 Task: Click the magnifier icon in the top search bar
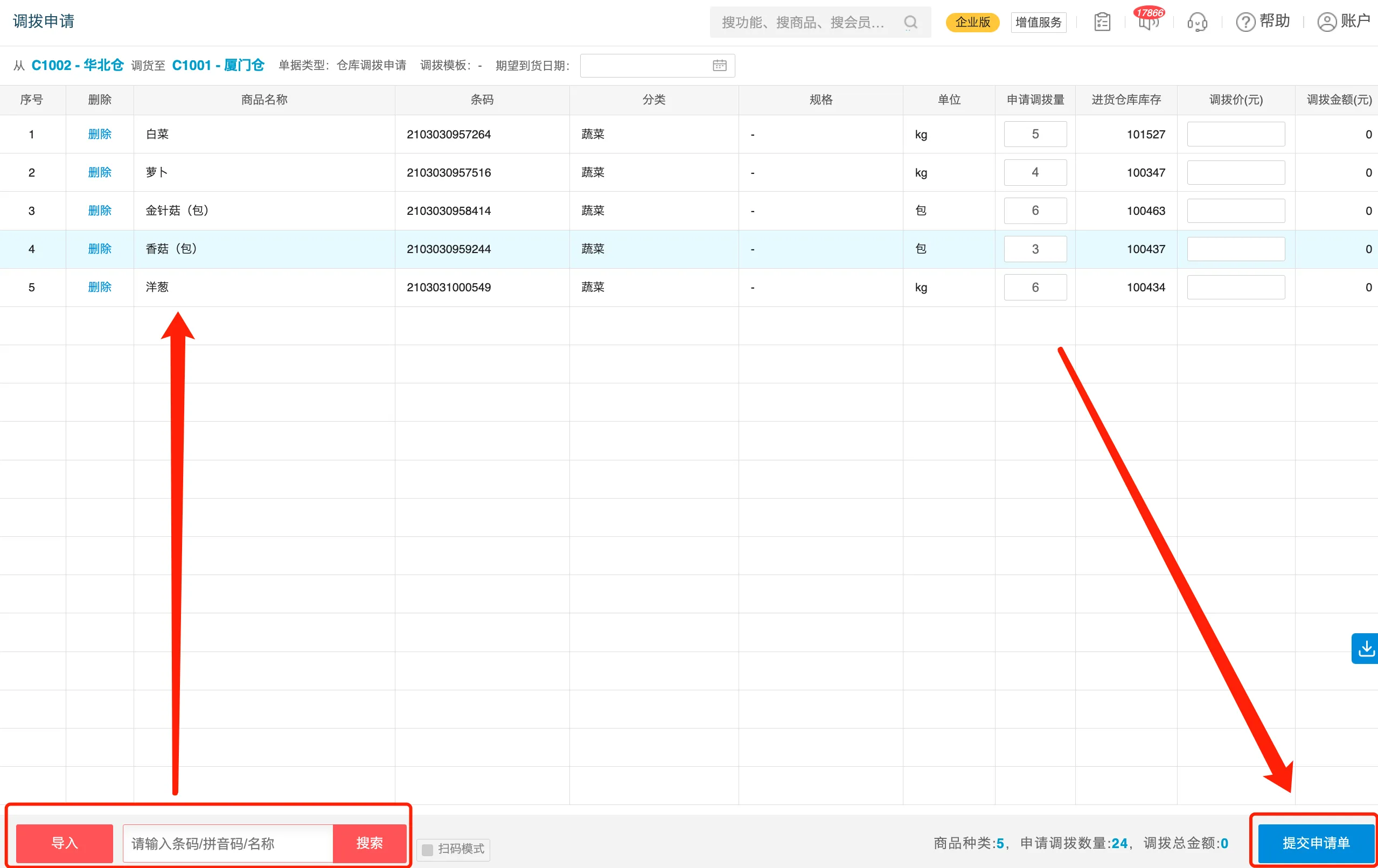tap(909, 22)
